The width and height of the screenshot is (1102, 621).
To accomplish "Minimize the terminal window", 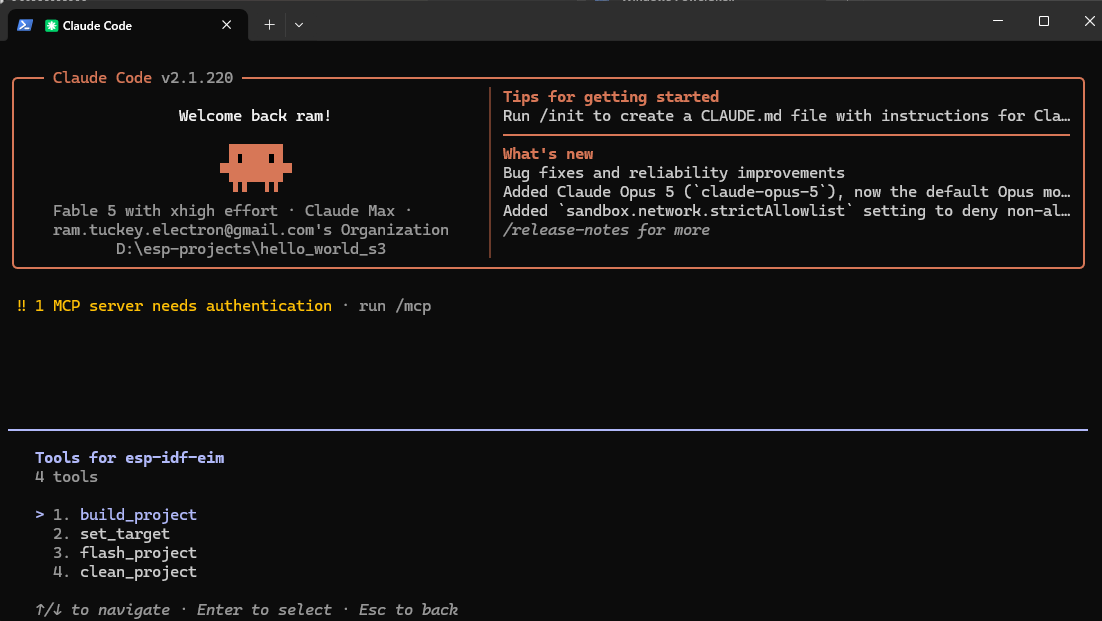I will (998, 21).
